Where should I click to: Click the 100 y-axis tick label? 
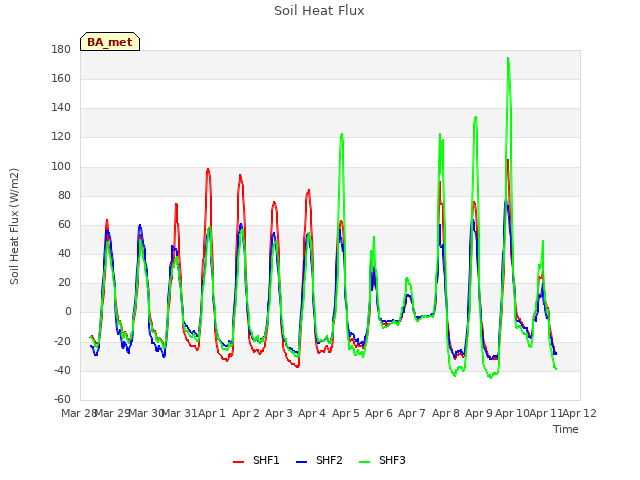[61, 166]
